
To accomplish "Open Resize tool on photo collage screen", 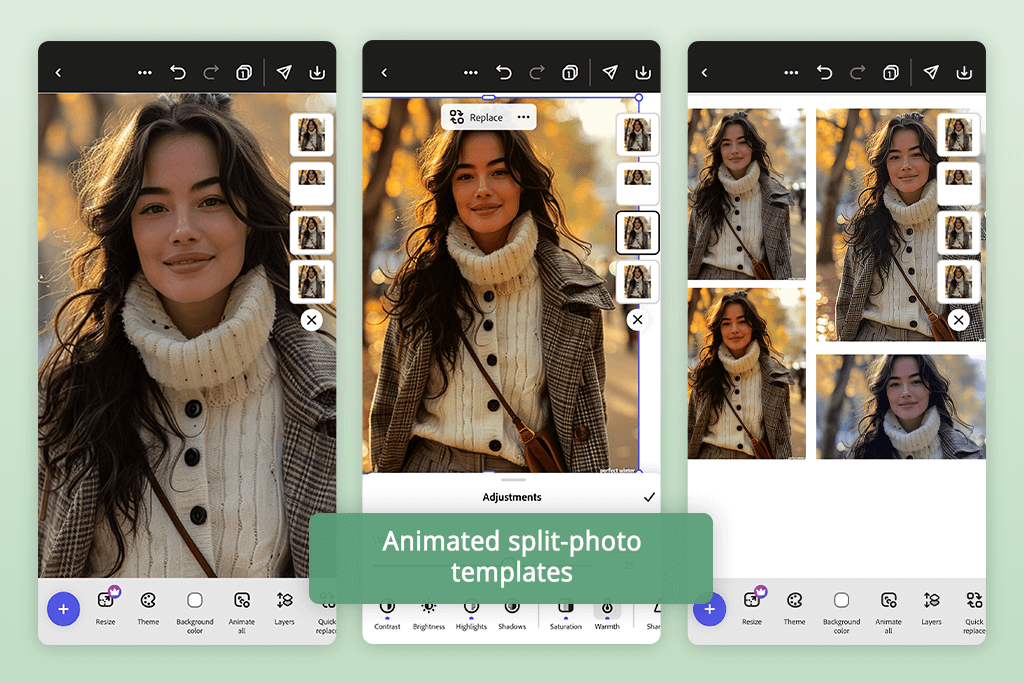I will point(752,607).
